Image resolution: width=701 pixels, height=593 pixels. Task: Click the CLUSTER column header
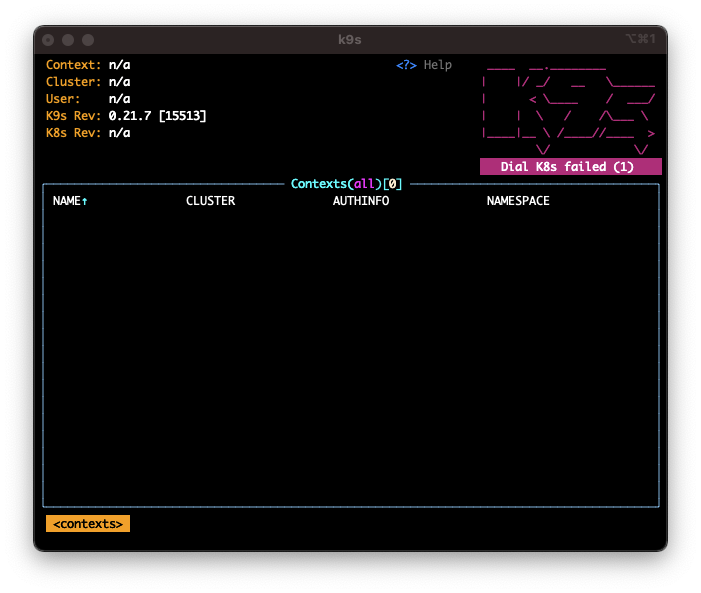pos(210,201)
